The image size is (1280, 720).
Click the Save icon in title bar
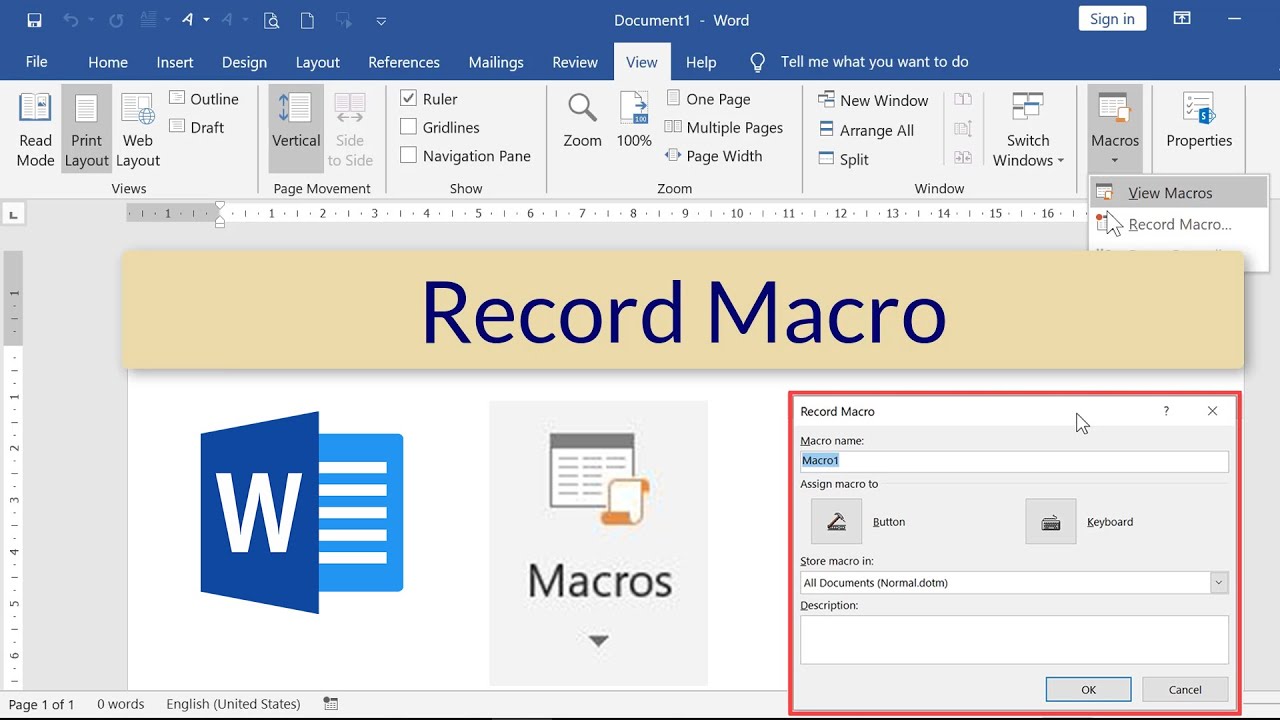pyautogui.click(x=34, y=20)
